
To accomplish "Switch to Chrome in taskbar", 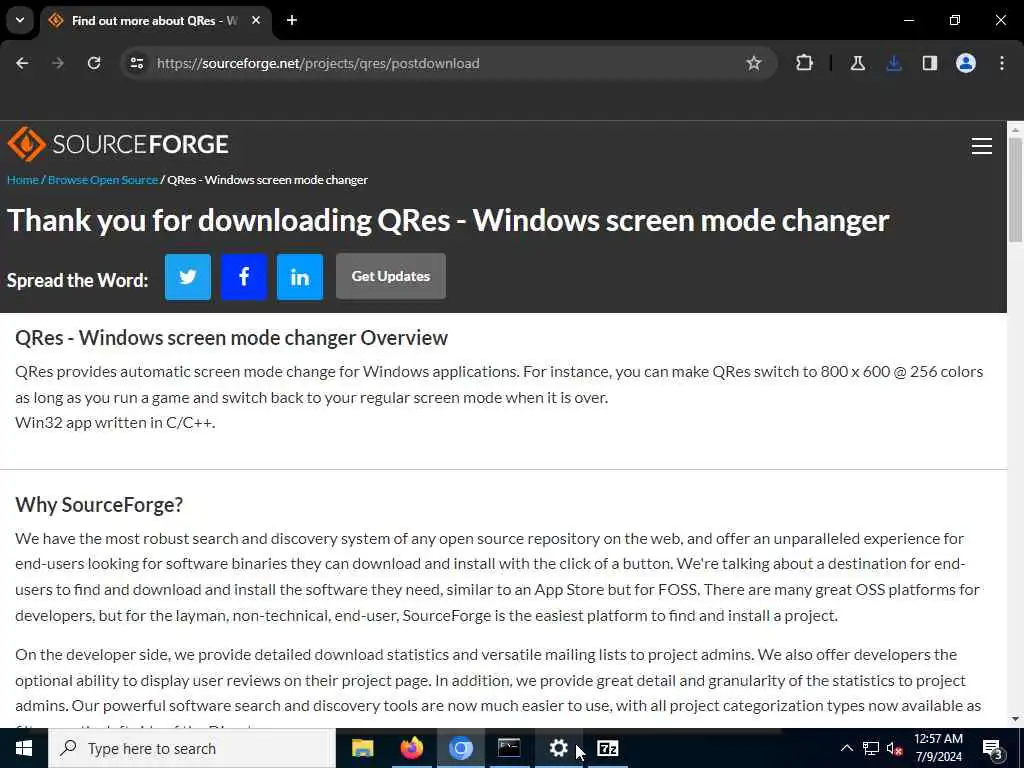I will pos(460,748).
